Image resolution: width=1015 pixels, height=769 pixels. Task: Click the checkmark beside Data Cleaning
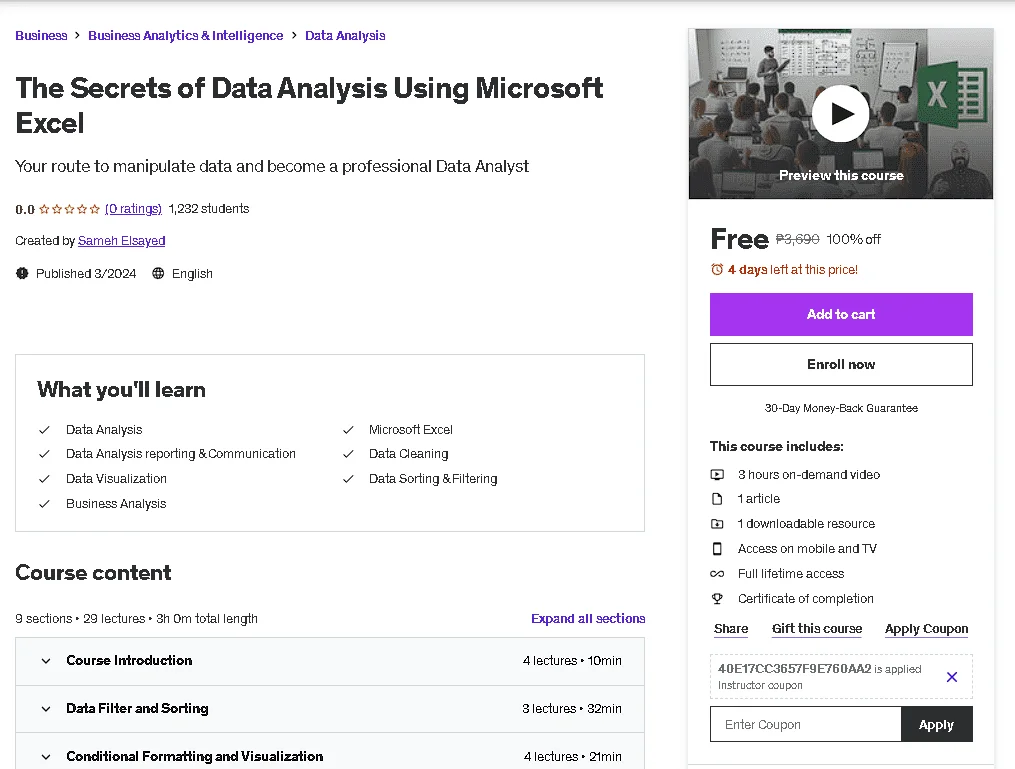point(348,454)
